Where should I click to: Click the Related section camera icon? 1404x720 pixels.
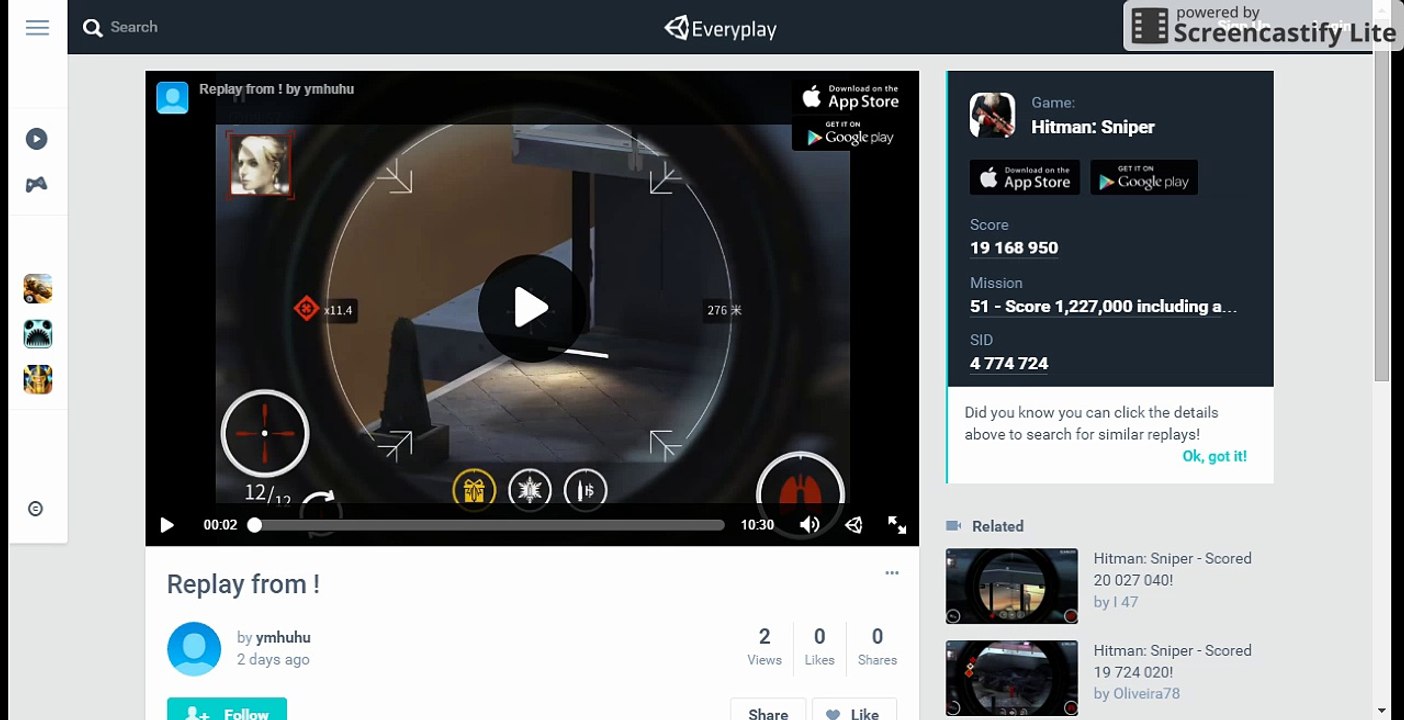click(953, 526)
